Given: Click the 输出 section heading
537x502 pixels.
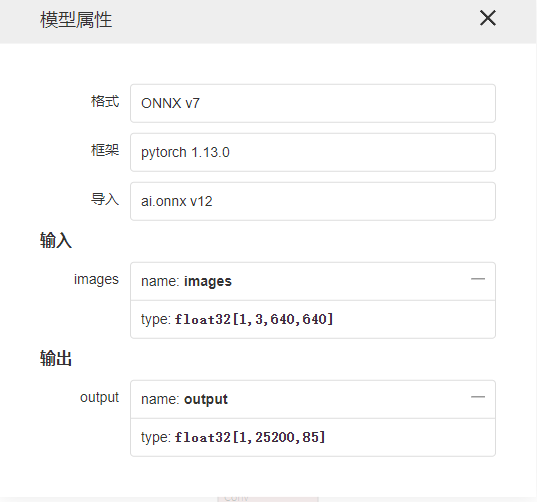Looking at the screenshot, I should [x=56, y=358].
